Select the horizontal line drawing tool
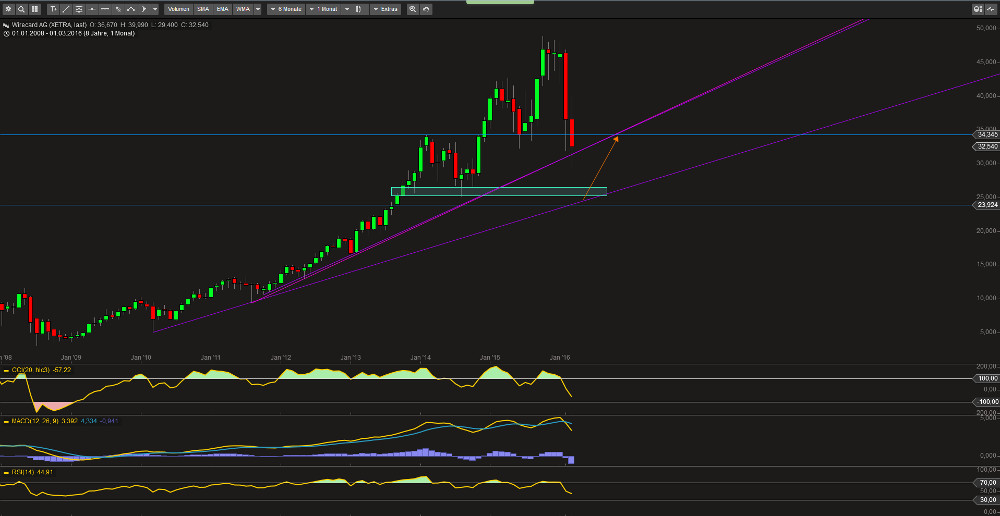The image size is (1000, 516). click(105, 9)
